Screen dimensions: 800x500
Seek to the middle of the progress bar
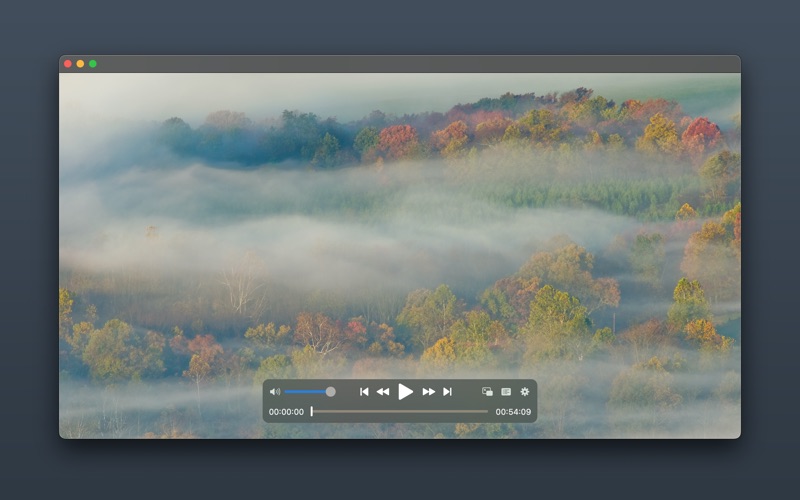[x=400, y=411]
